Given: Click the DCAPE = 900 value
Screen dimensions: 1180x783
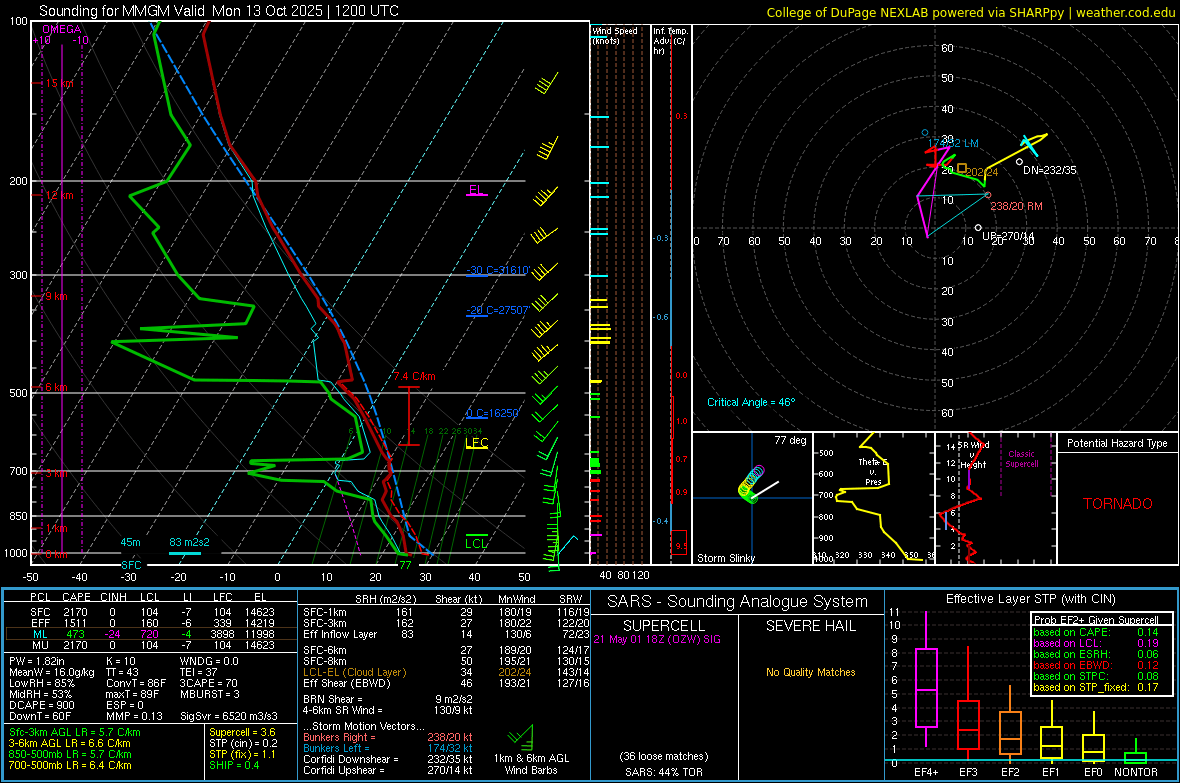Looking at the screenshot, I should pos(41,705).
